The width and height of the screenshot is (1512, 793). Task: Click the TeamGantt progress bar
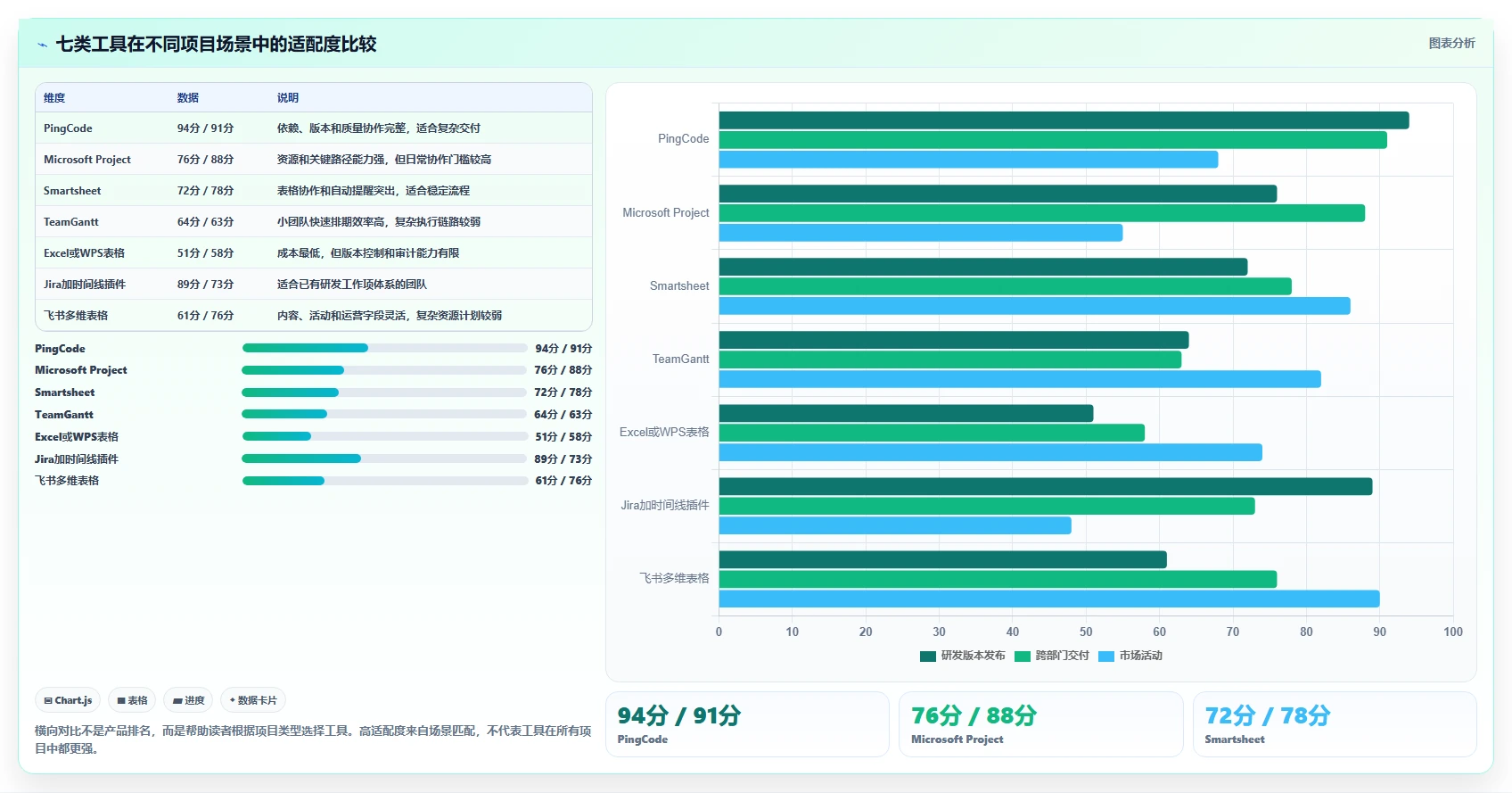(384, 414)
